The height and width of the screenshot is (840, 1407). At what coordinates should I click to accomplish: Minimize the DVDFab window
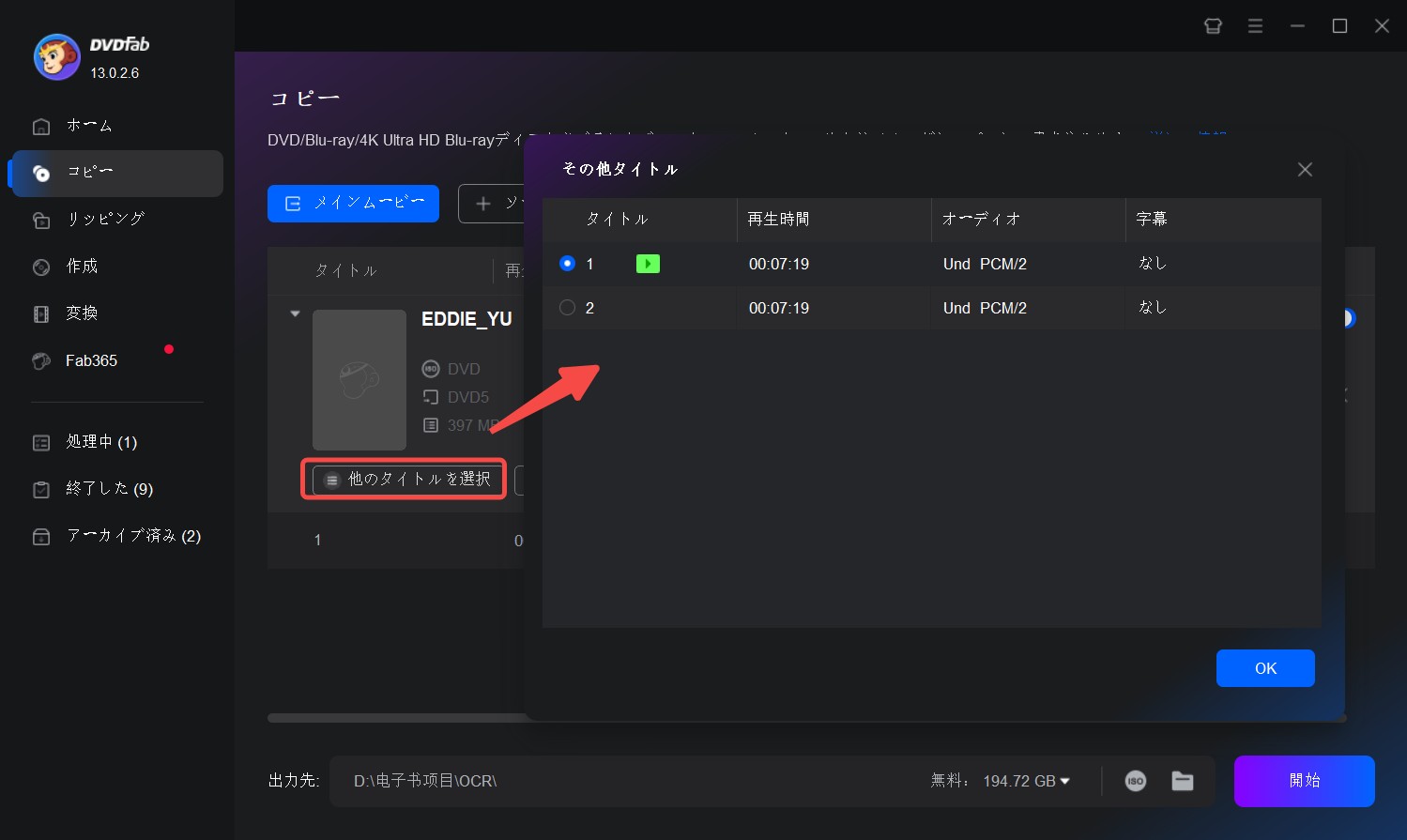(1297, 26)
